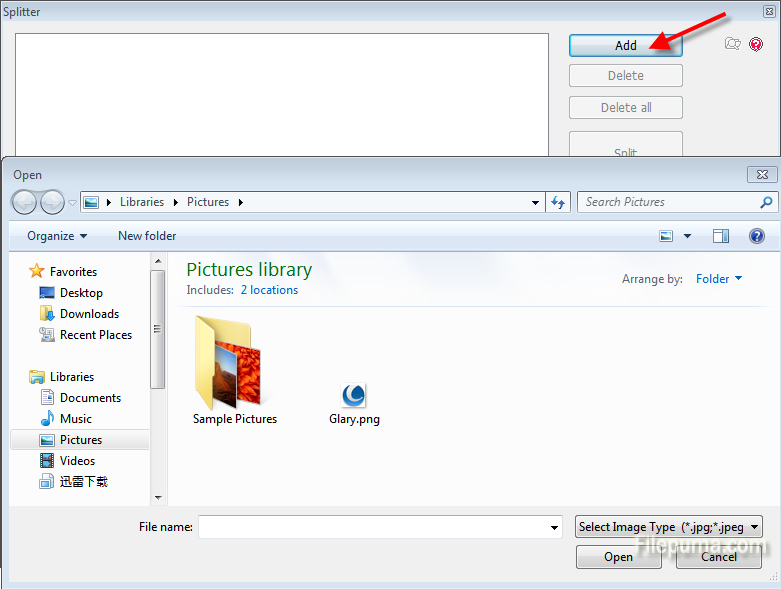Screen dimensions: 781x589
Task: Open the blue help icon in the dialog toolbar
Action: pyautogui.click(x=757, y=236)
